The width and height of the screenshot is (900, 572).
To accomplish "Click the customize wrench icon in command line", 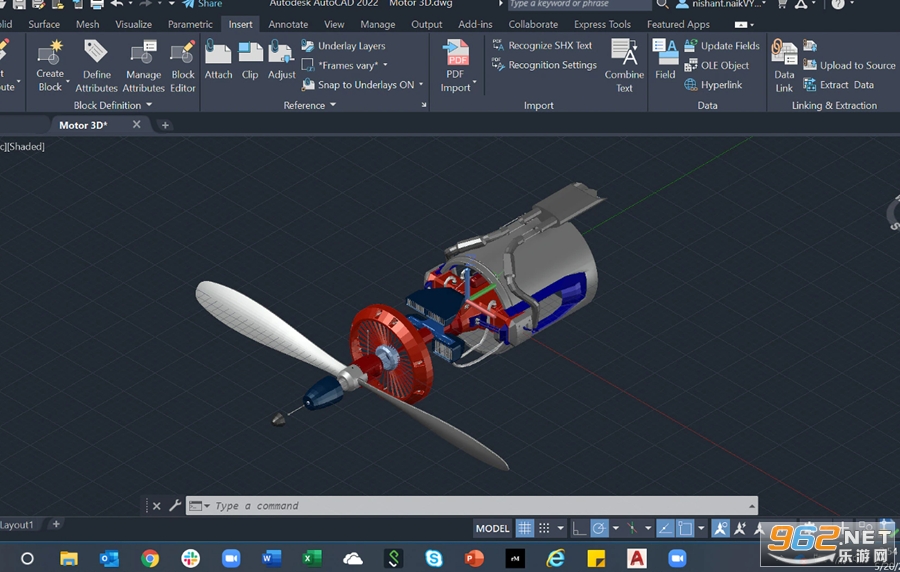I will (x=175, y=505).
